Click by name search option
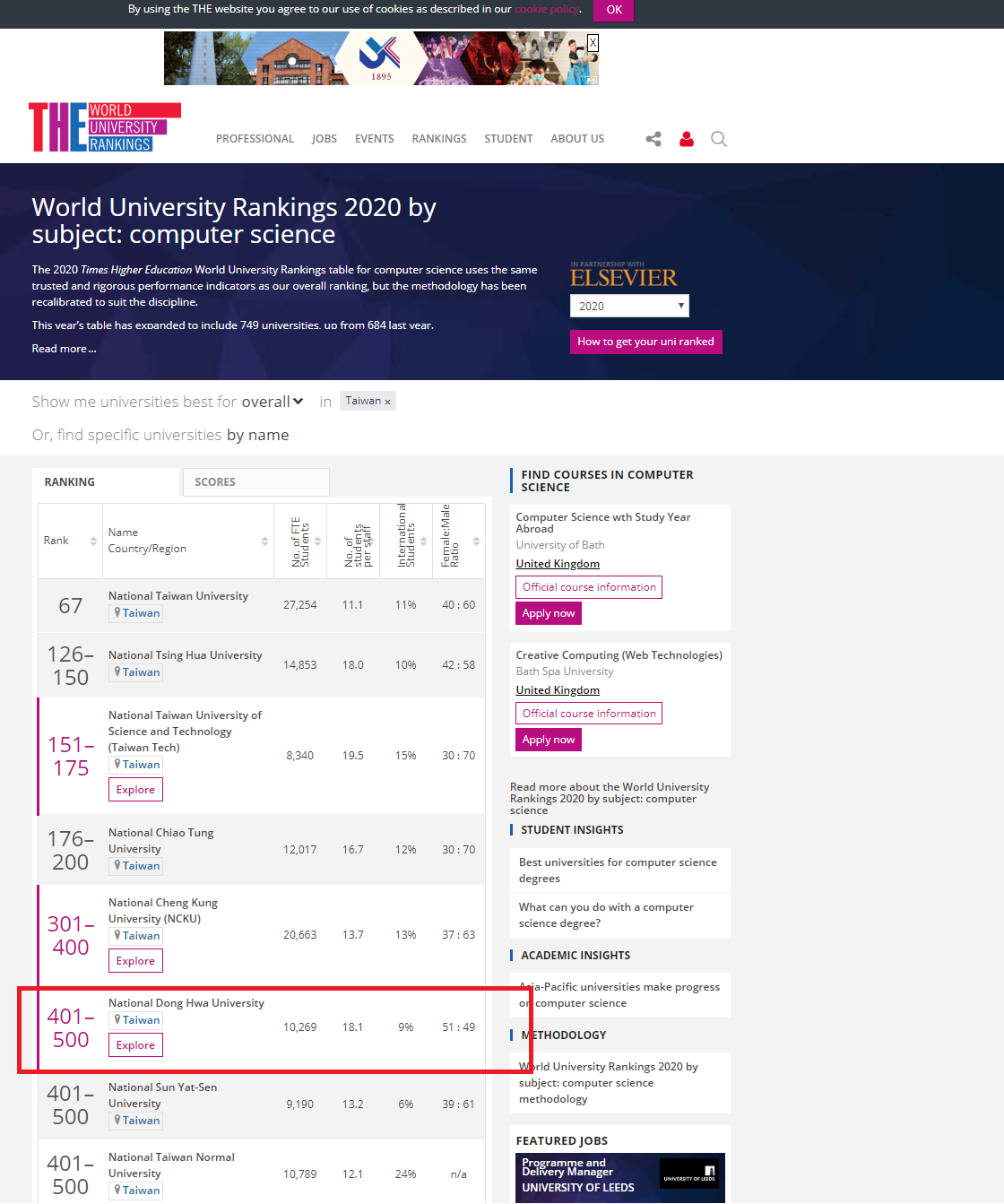The image size is (1004, 1204). pos(257,435)
